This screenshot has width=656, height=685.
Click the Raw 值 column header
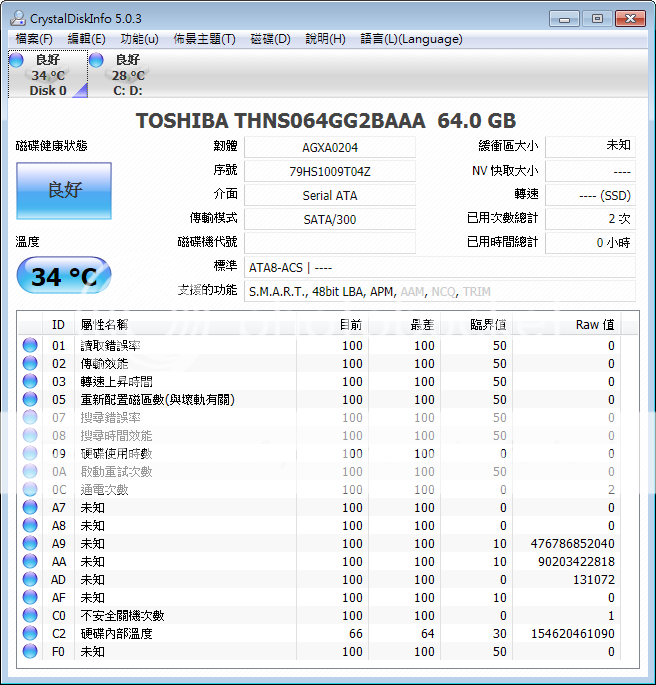point(566,325)
